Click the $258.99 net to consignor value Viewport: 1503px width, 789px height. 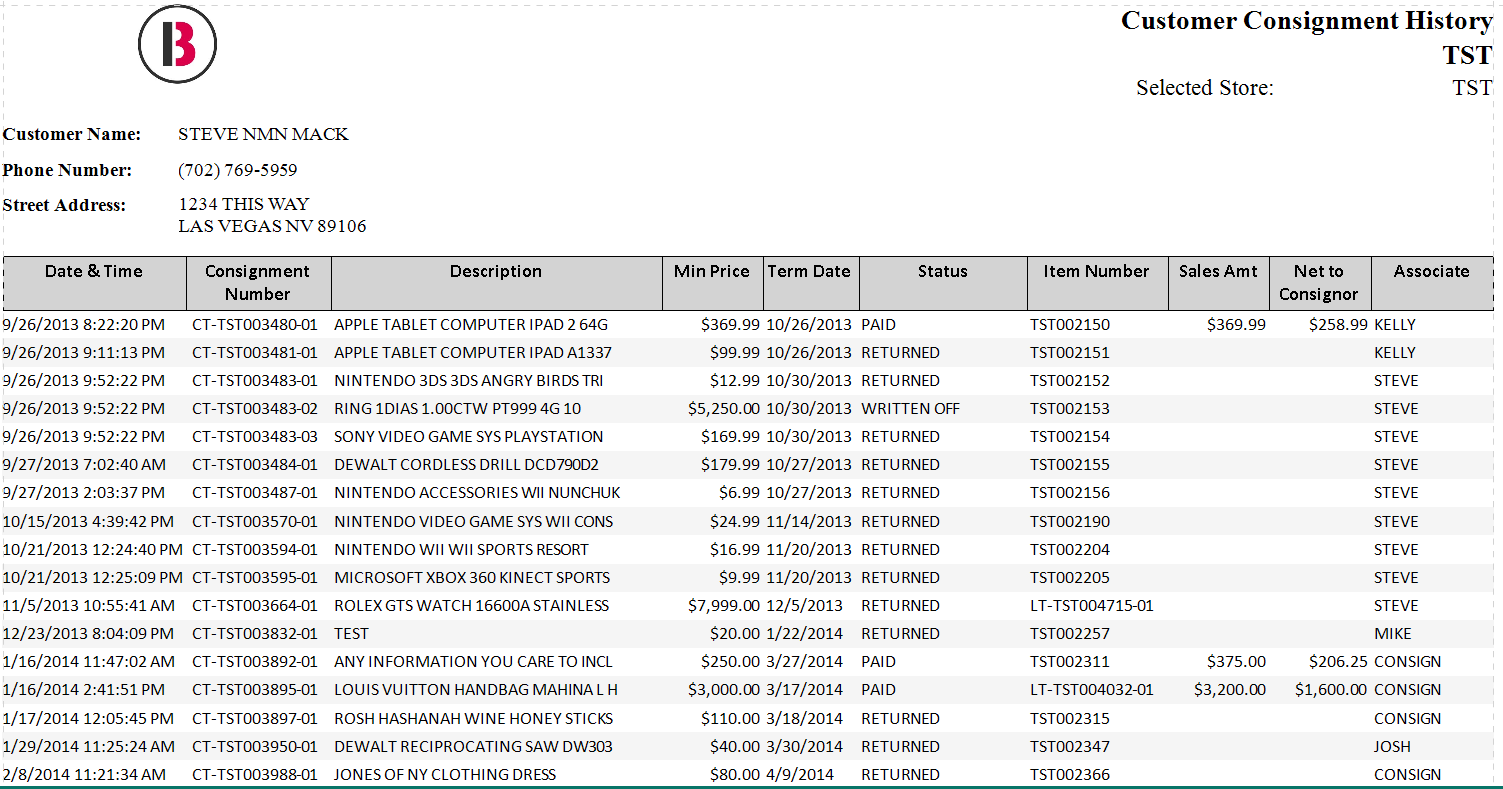click(1337, 325)
